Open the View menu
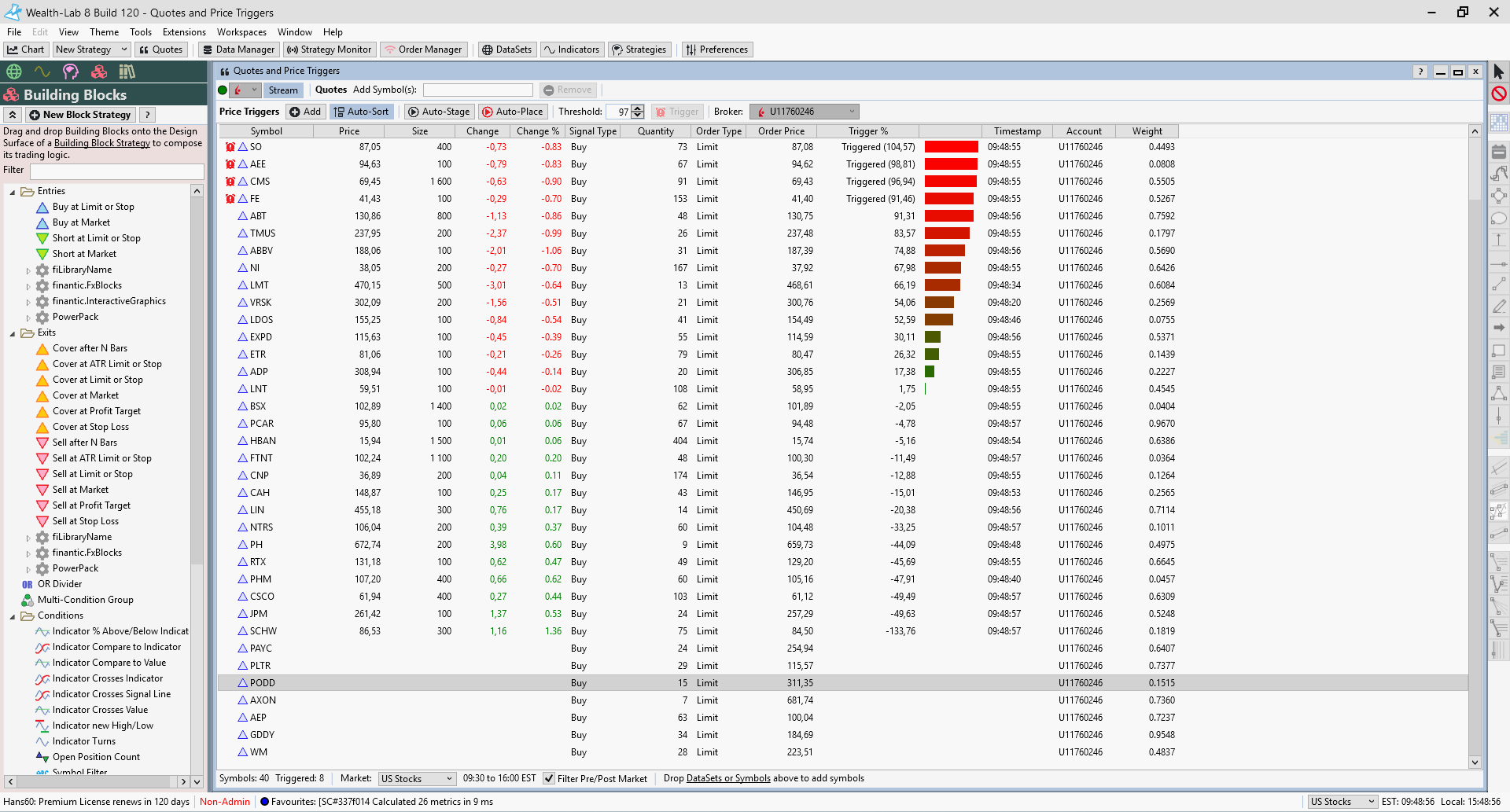 tap(68, 32)
